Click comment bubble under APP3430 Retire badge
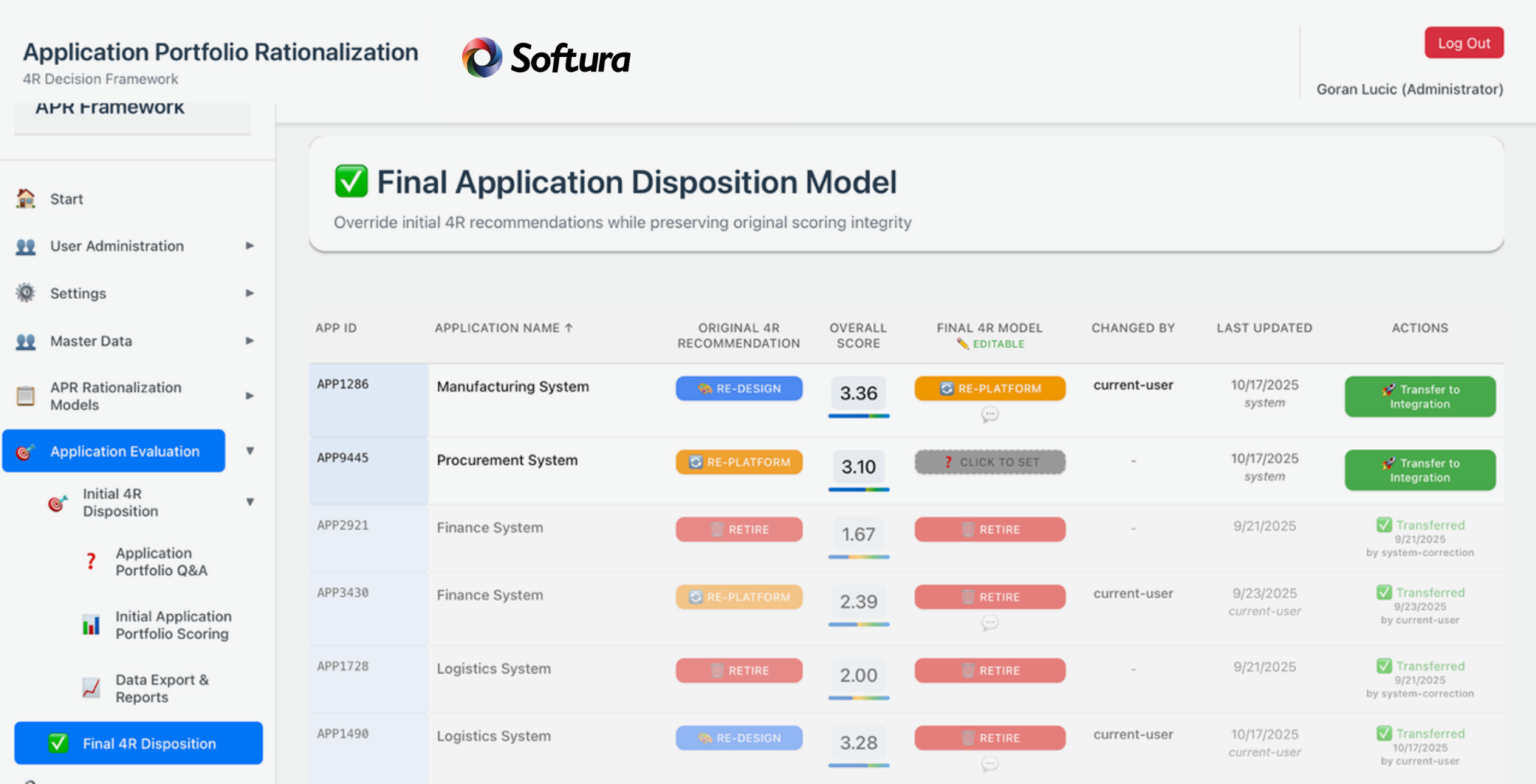1536x784 pixels. pos(989,623)
